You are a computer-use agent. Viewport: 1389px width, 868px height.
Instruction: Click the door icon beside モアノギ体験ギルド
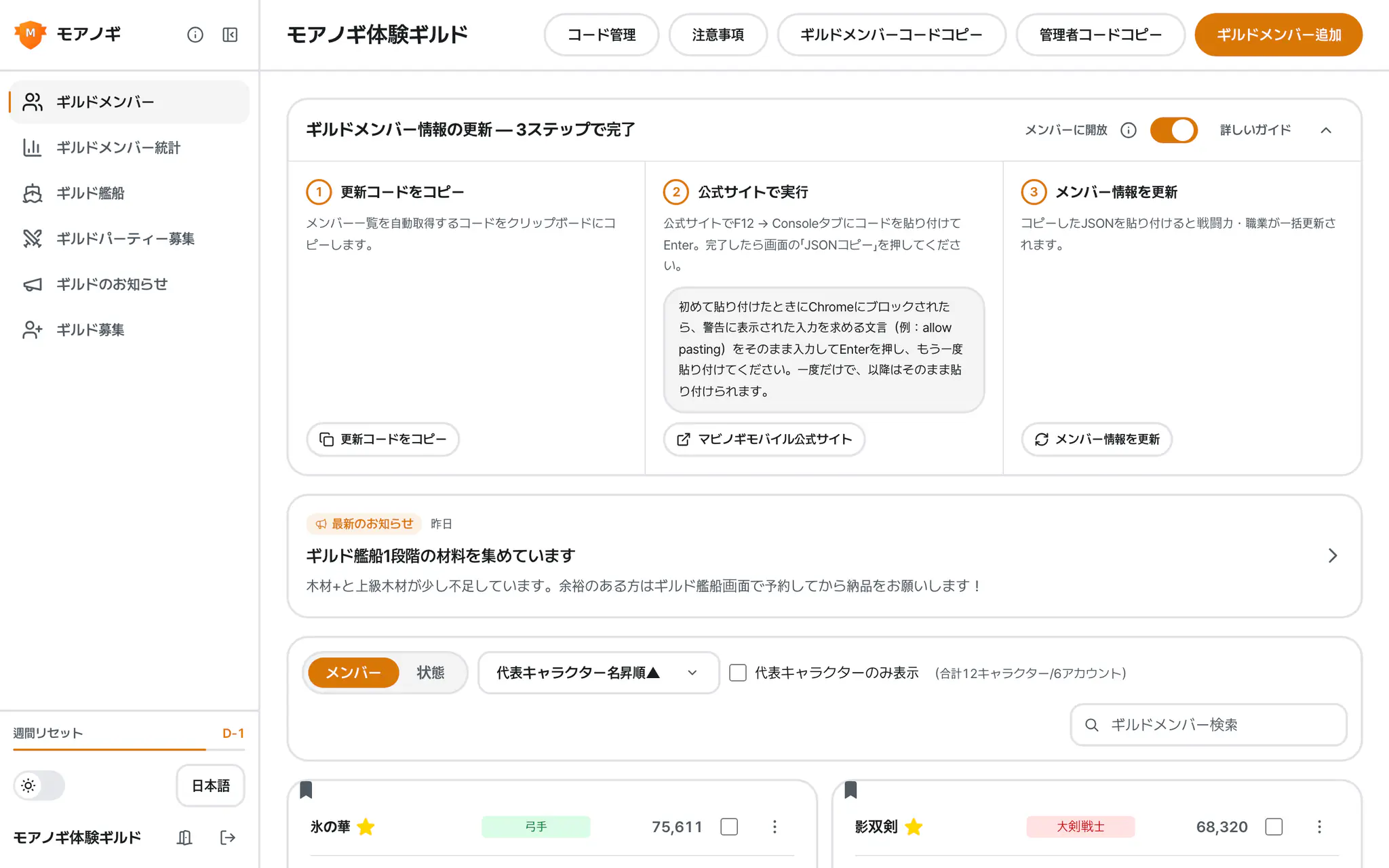pyautogui.click(x=184, y=837)
